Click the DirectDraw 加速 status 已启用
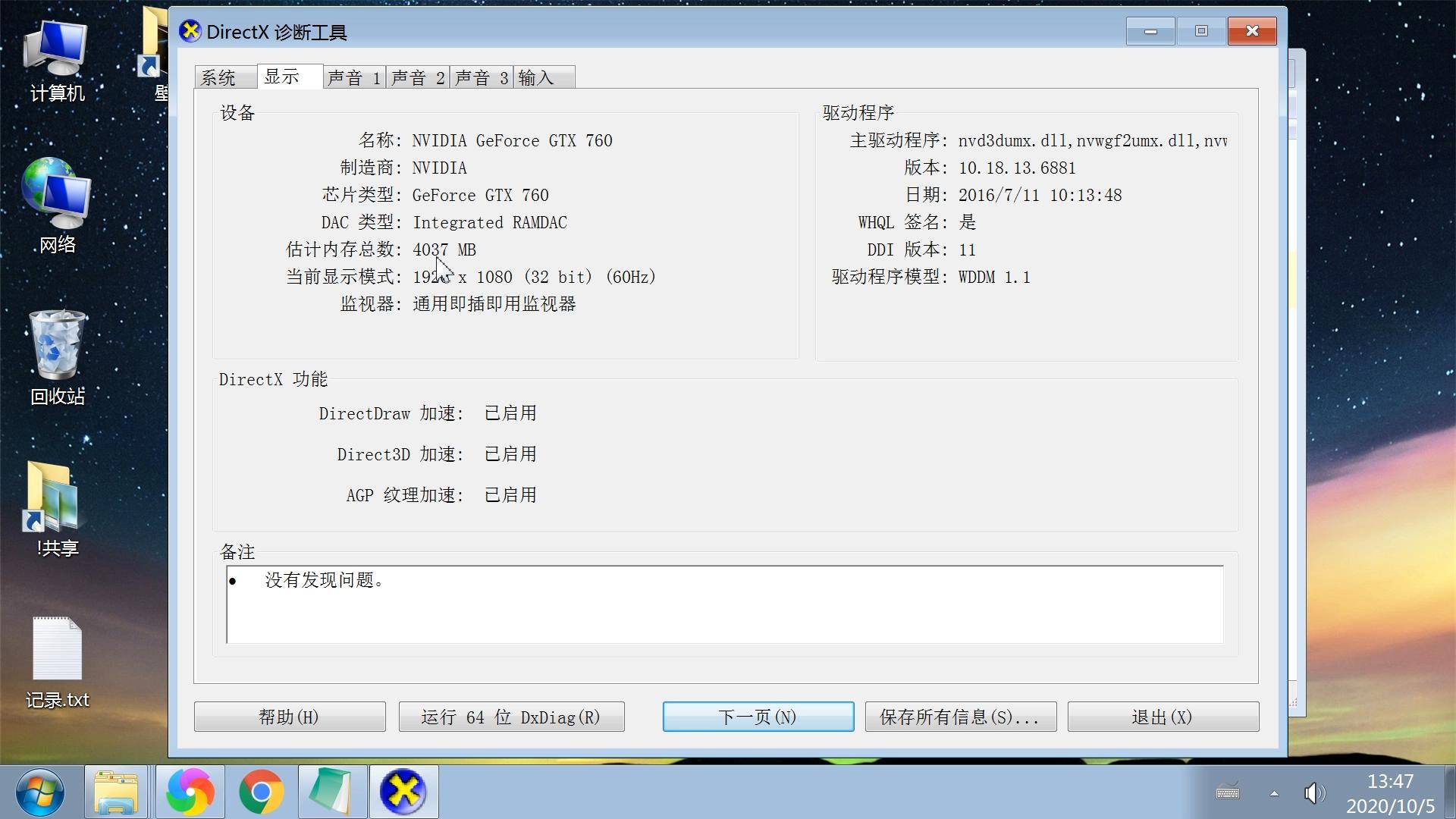Screen dimensions: 1456x819 510,413
